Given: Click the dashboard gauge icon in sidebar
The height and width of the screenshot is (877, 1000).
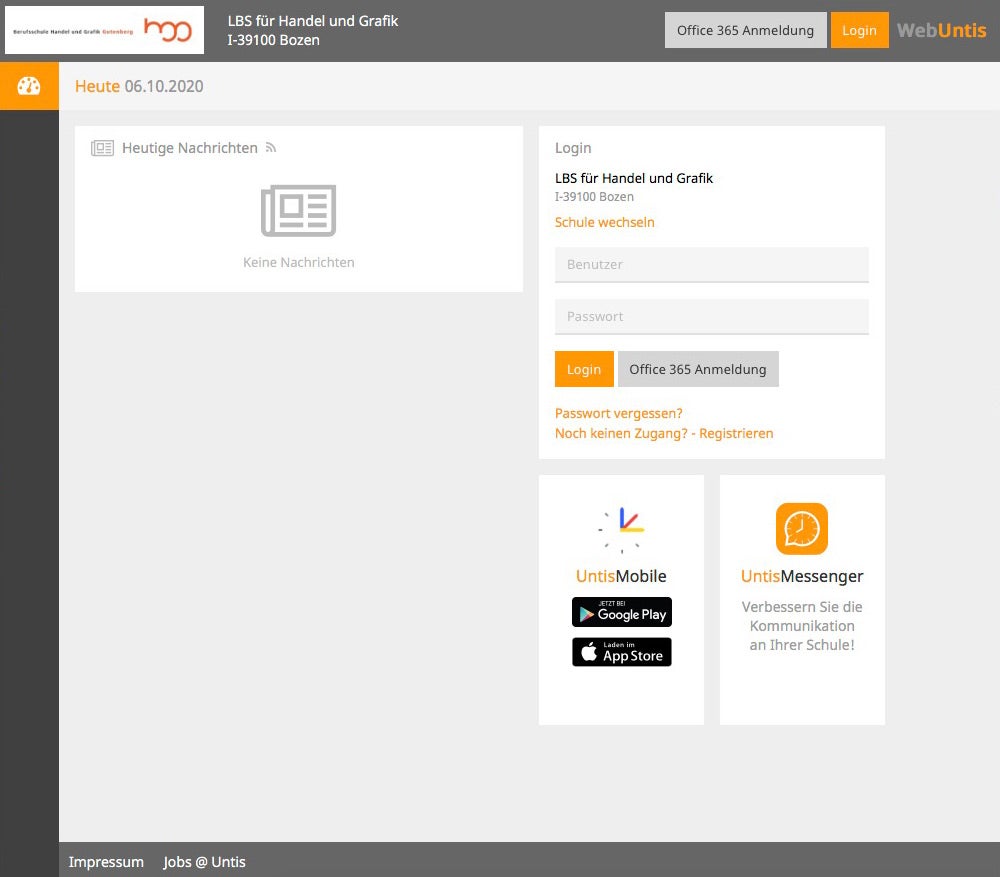Looking at the screenshot, I should pos(29,86).
